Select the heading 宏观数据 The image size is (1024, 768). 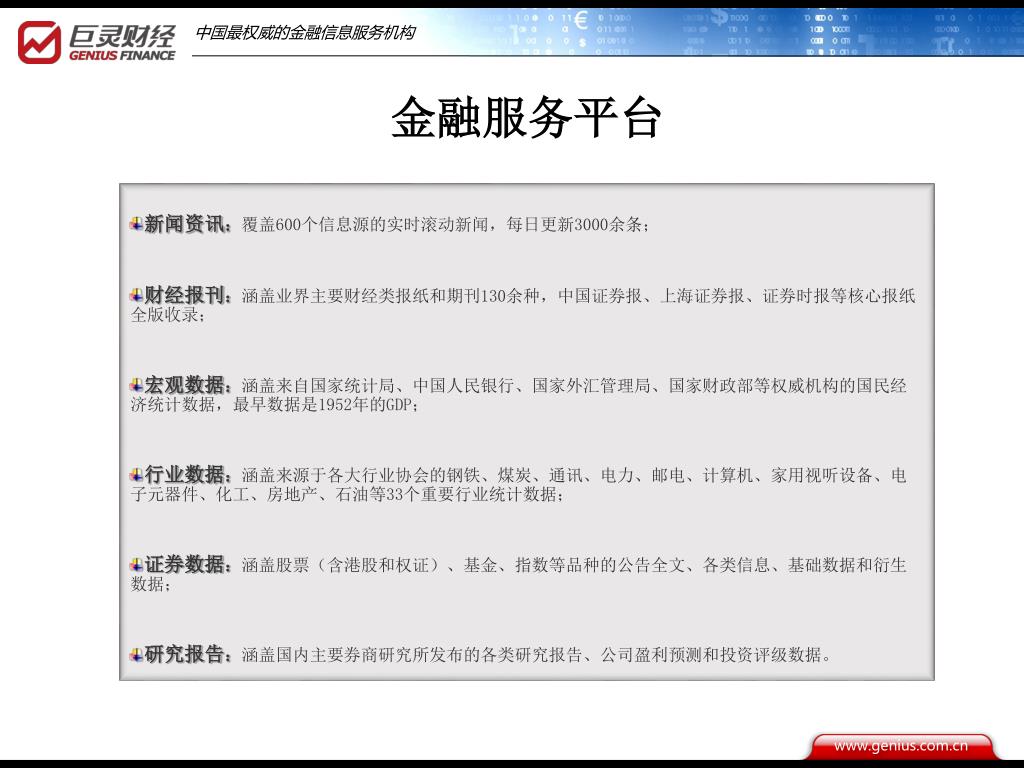[185, 385]
